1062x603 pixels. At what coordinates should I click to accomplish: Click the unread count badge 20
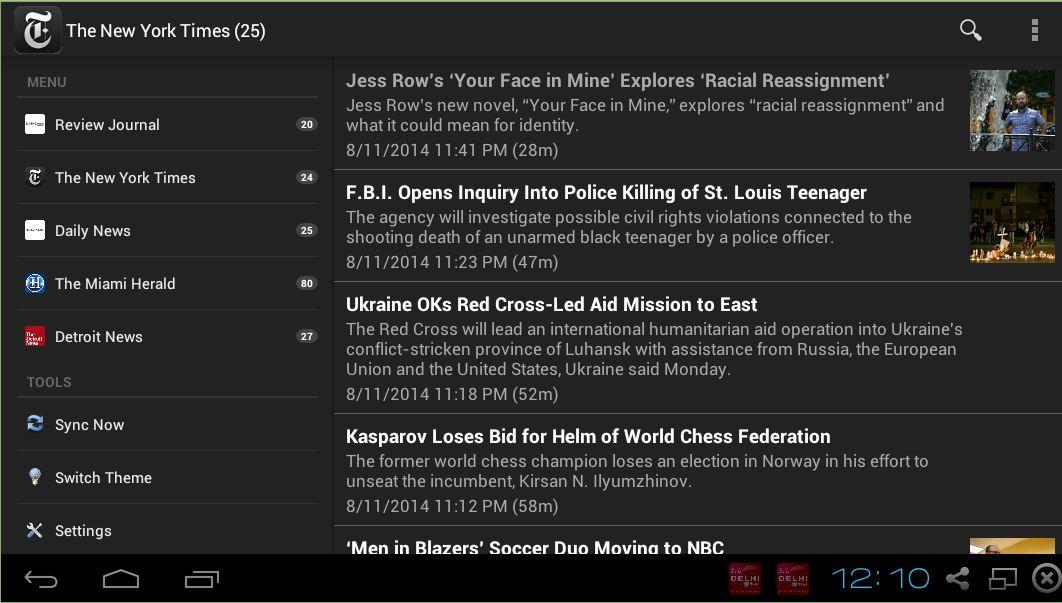coord(307,124)
